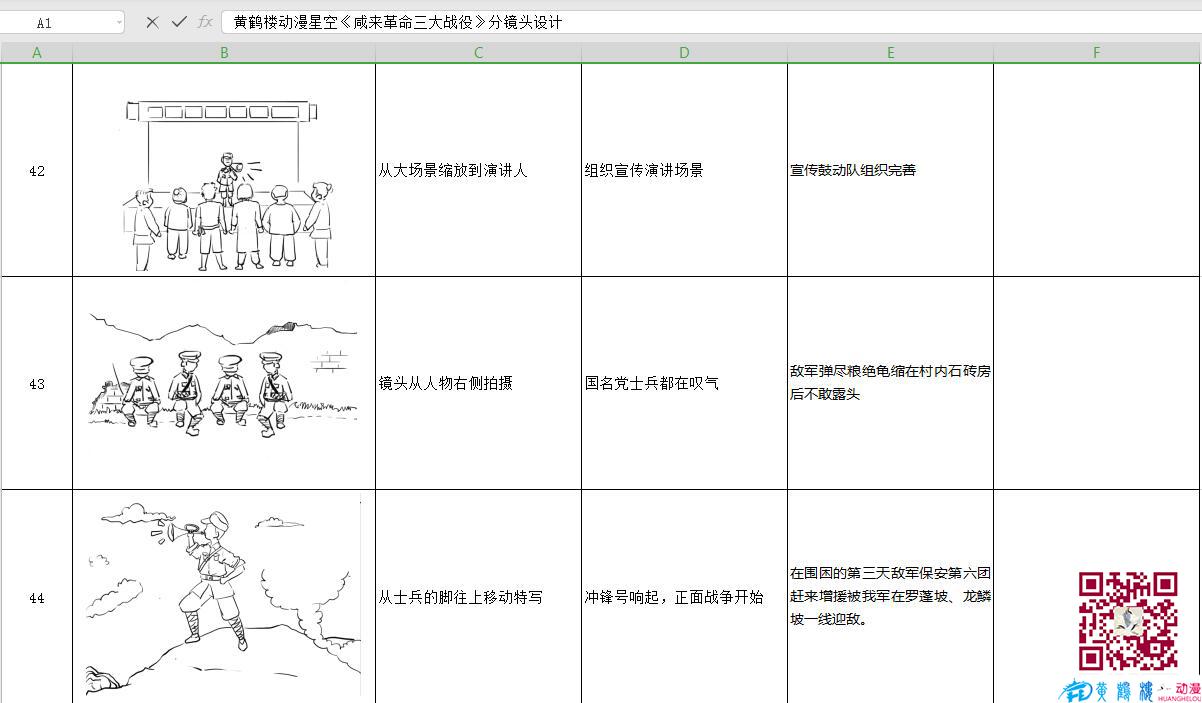
Task: Select cell starting '在围困的第三天敌军'
Action: click(x=890, y=597)
